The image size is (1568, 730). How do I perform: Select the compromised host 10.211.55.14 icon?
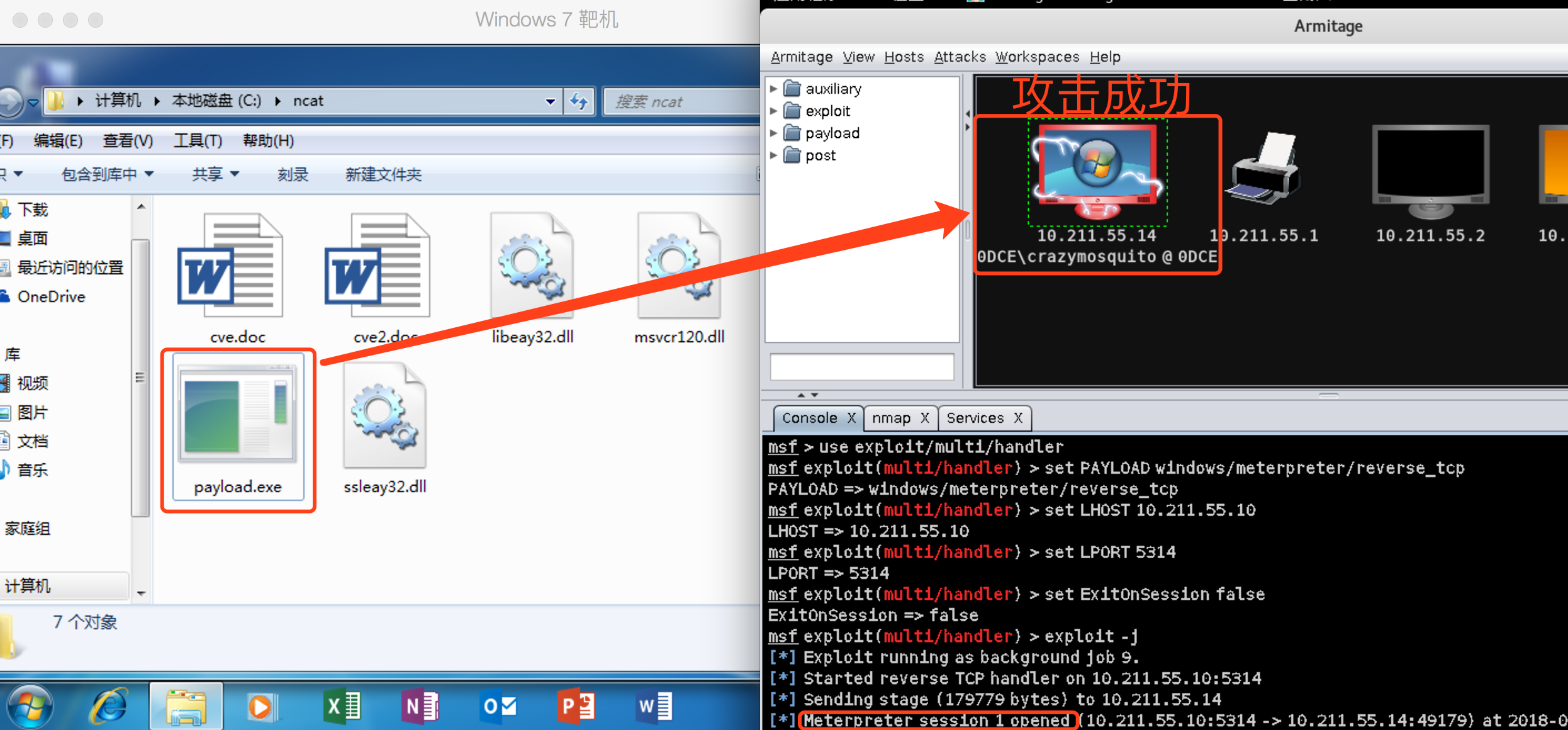[x=1097, y=171]
